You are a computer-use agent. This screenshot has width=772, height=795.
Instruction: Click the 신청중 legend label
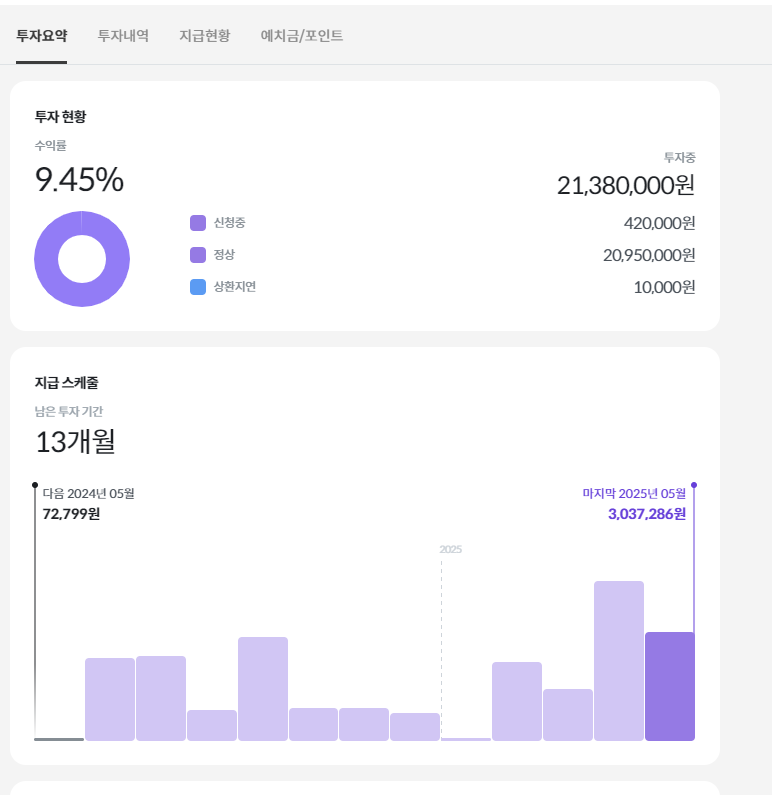(x=230, y=223)
